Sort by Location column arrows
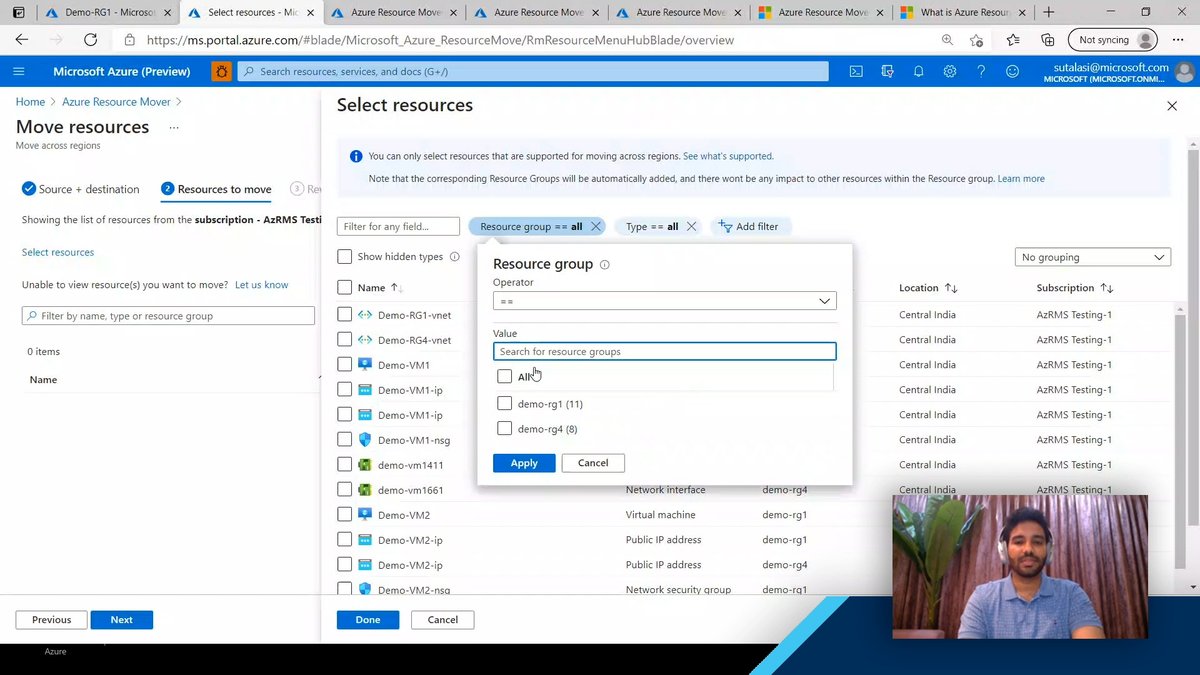The width and height of the screenshot is (1200, 675). point(951,288)
